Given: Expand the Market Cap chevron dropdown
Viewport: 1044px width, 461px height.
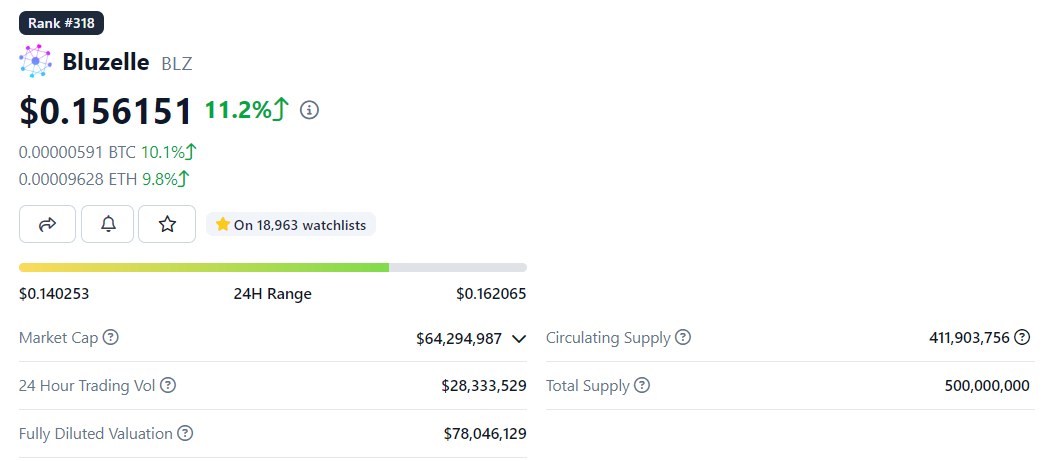Looking at the screenshot, I should point(519,339).
